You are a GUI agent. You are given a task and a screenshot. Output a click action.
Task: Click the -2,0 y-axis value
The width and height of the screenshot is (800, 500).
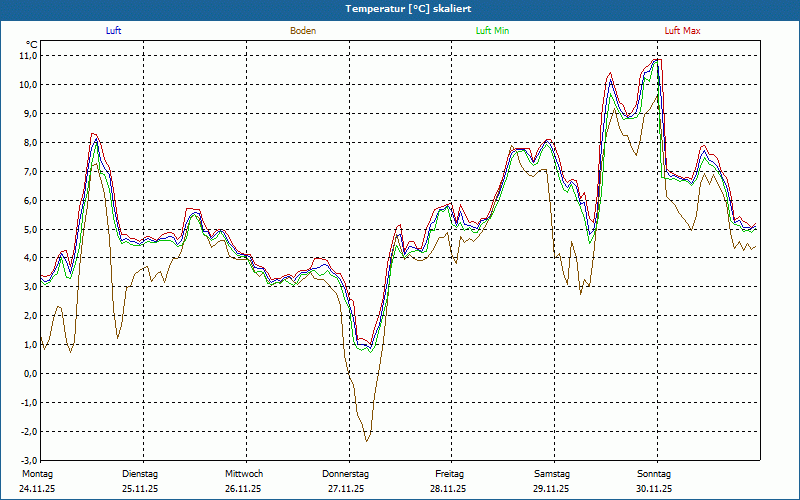tap(29, 432)
